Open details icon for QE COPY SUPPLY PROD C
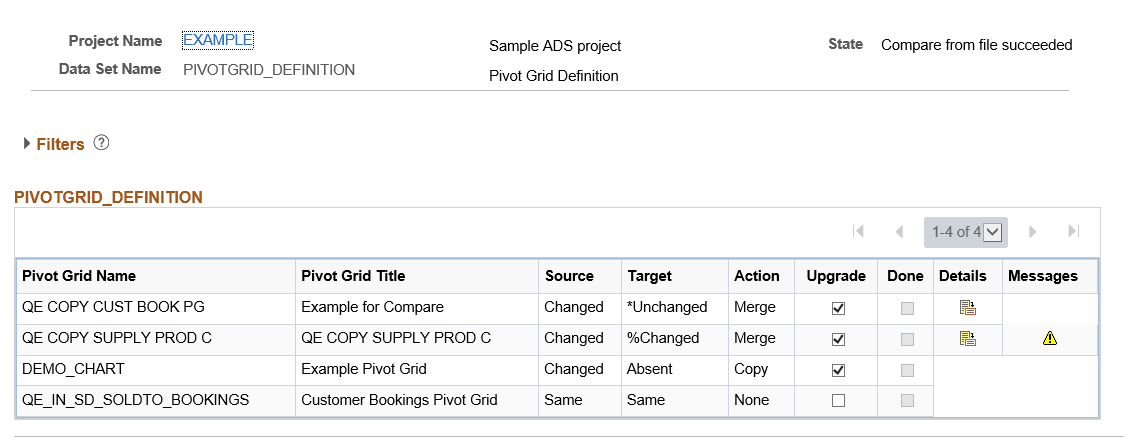Viewport: 1135px width, 444px height. pos(968,338)
